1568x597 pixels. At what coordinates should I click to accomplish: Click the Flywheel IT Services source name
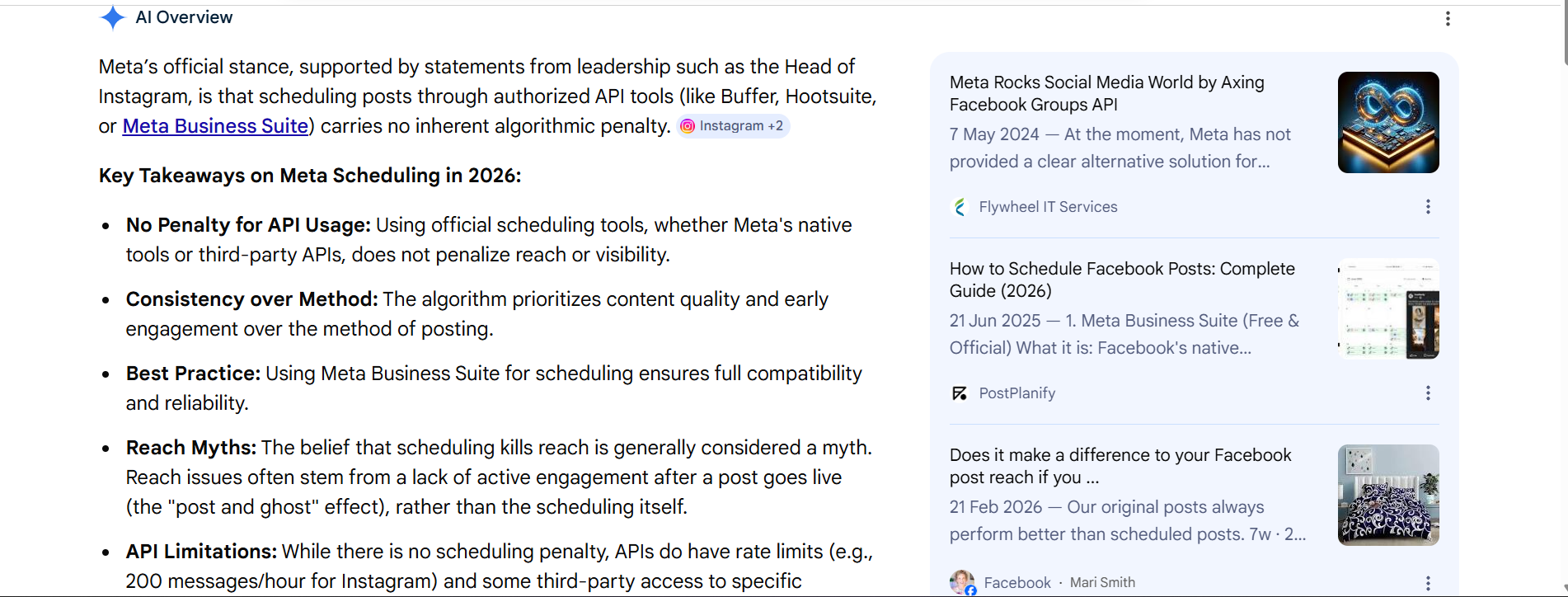click(1048, 207)
